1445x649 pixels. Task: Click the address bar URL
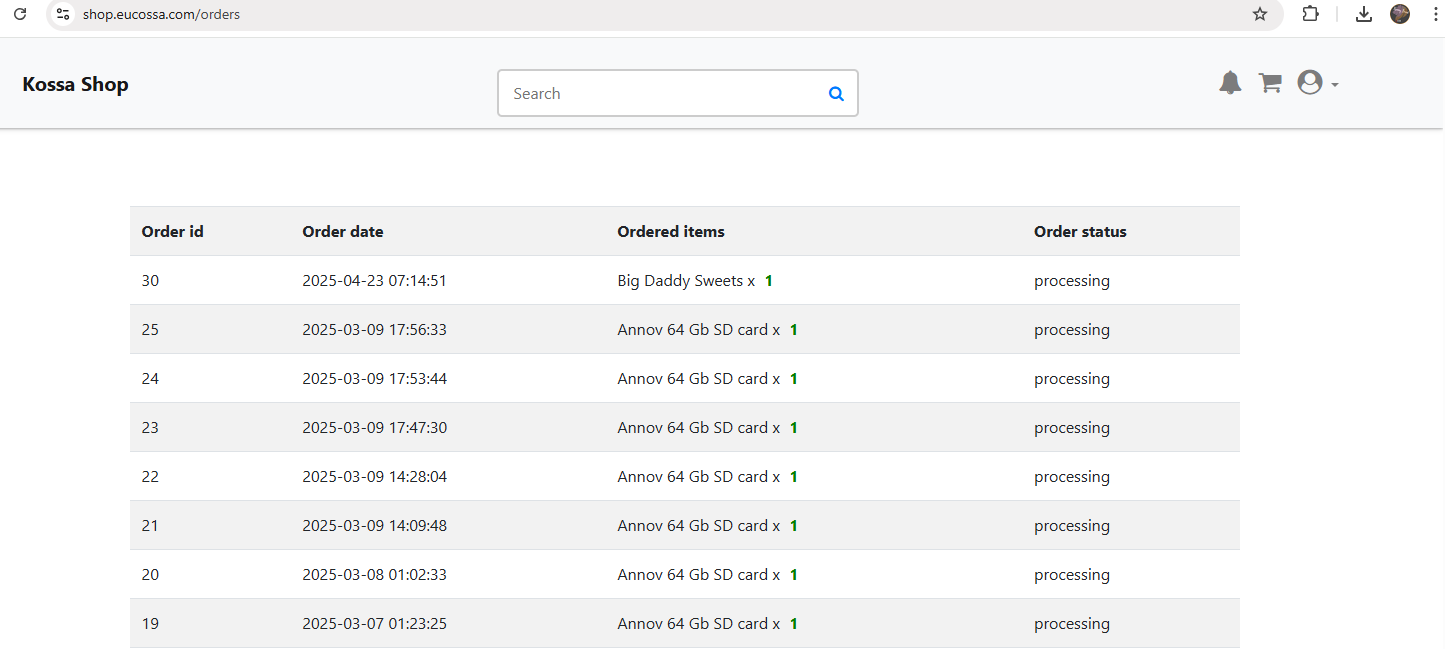pyautogui.click(x=162, y=14)
